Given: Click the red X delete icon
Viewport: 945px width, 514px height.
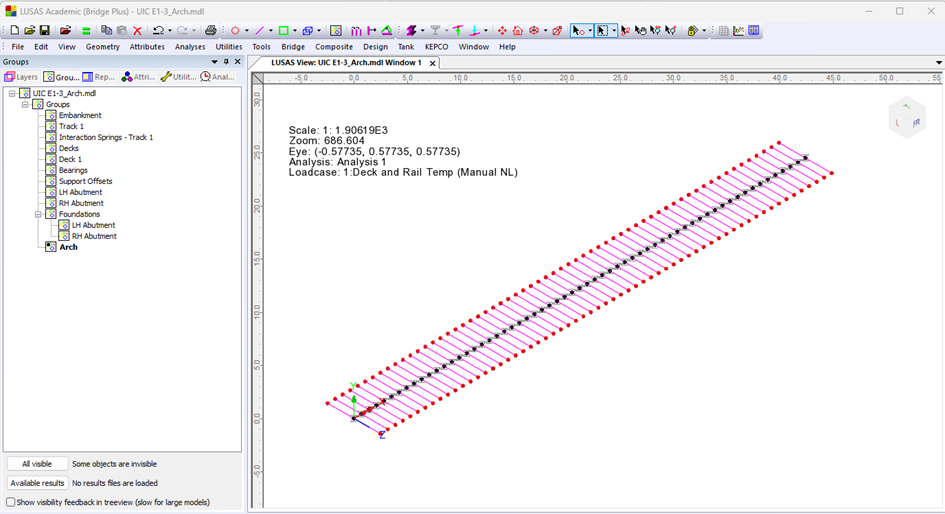Looking at the screenshot, I should [137, 31].
